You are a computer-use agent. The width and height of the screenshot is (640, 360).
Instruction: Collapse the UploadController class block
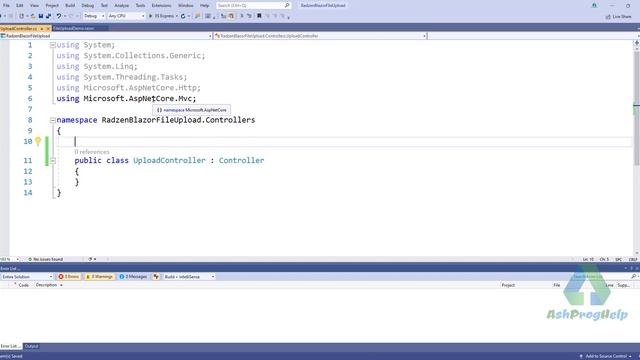(53, 160)
